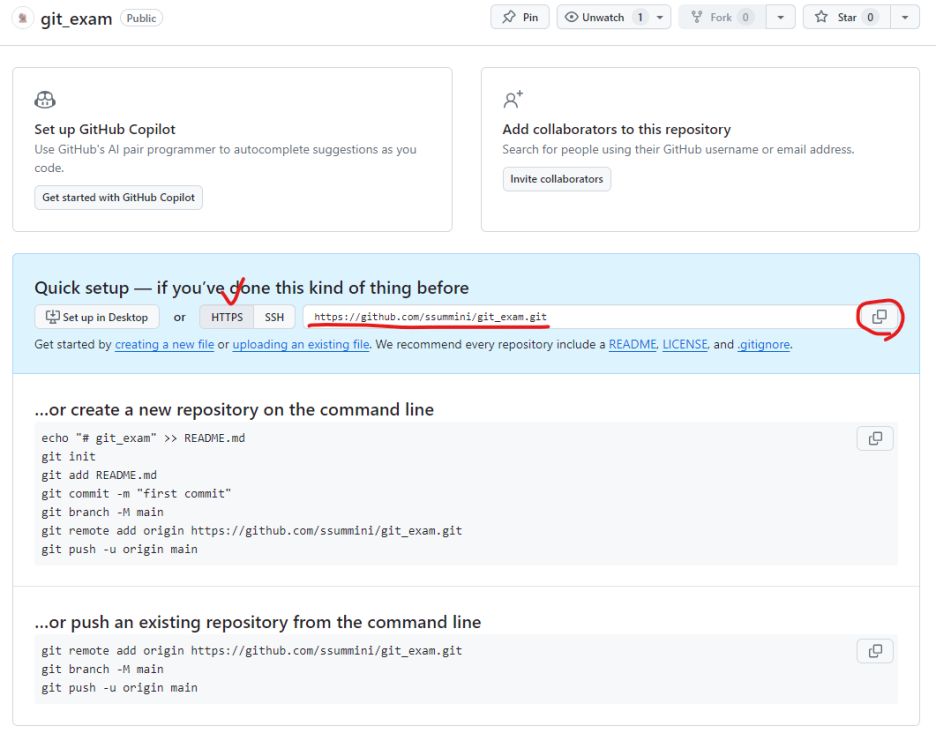
Task: Click the repository URL input field
Action: [580, 317]
